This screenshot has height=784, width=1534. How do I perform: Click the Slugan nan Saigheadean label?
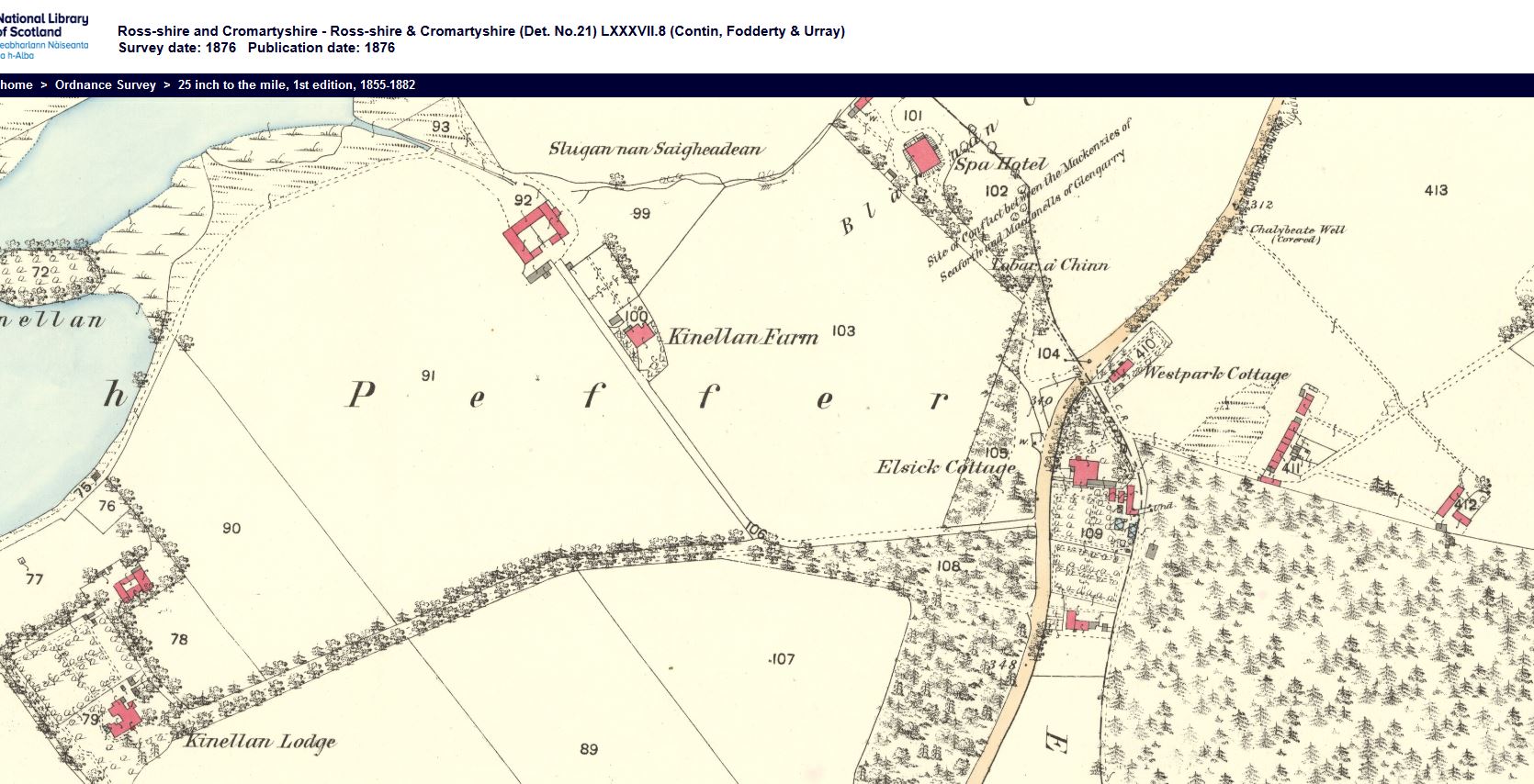point(656,149)
